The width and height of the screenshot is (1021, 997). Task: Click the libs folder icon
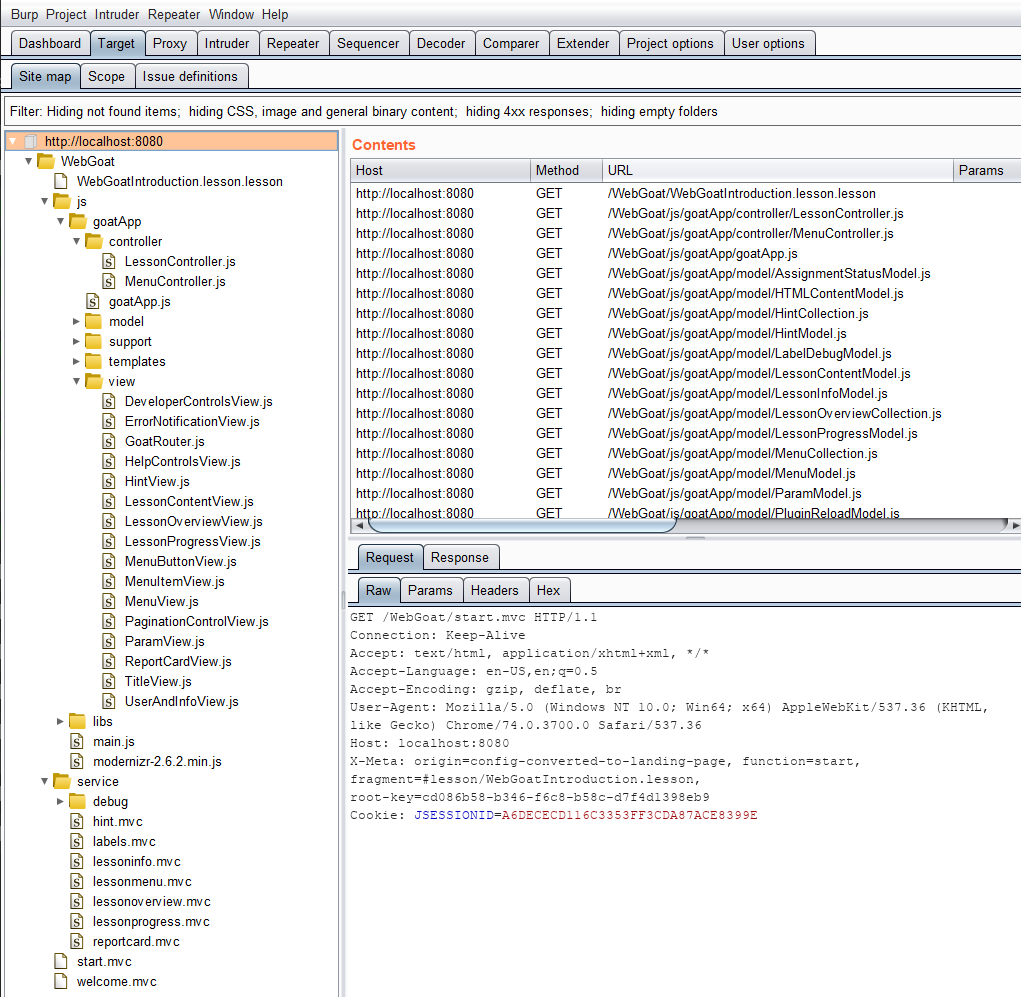[77, 722]
